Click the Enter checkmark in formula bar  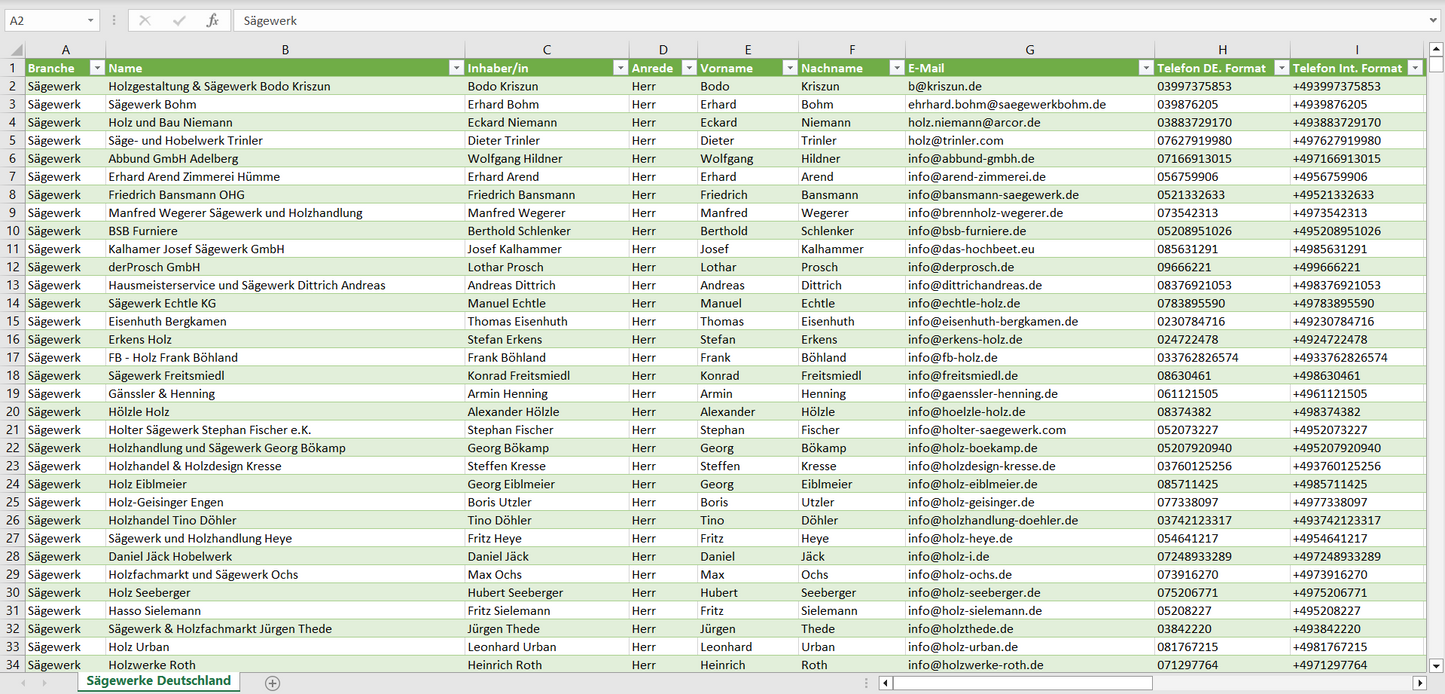(179, 20)
